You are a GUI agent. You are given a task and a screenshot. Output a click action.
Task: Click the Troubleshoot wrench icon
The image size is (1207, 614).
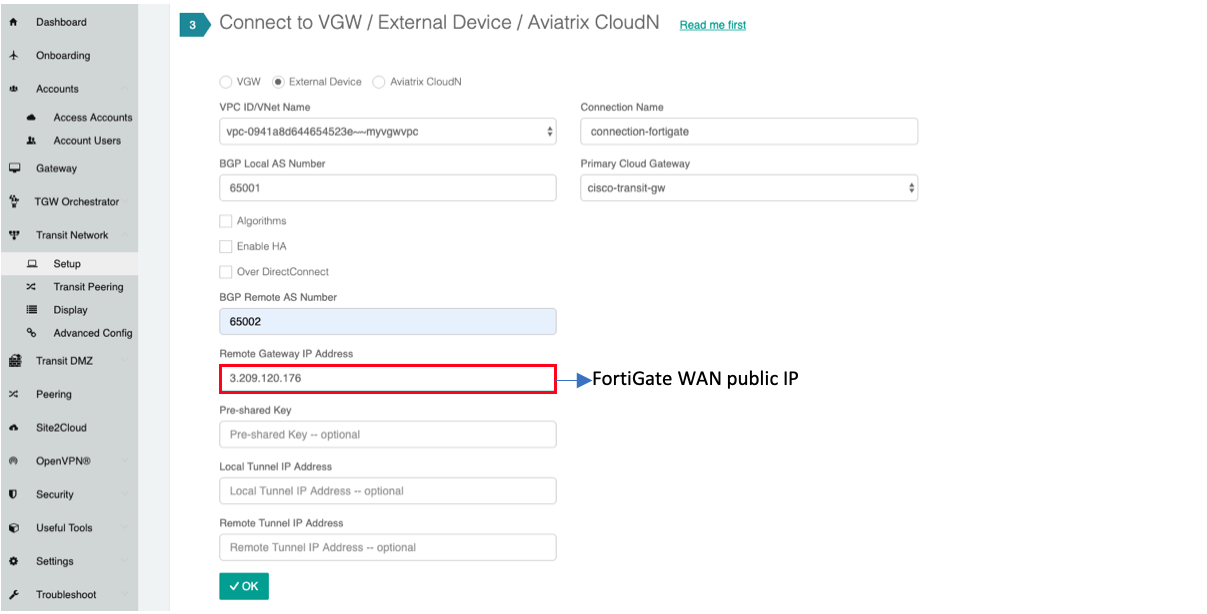pyautogui.click(x=14, y=595)
